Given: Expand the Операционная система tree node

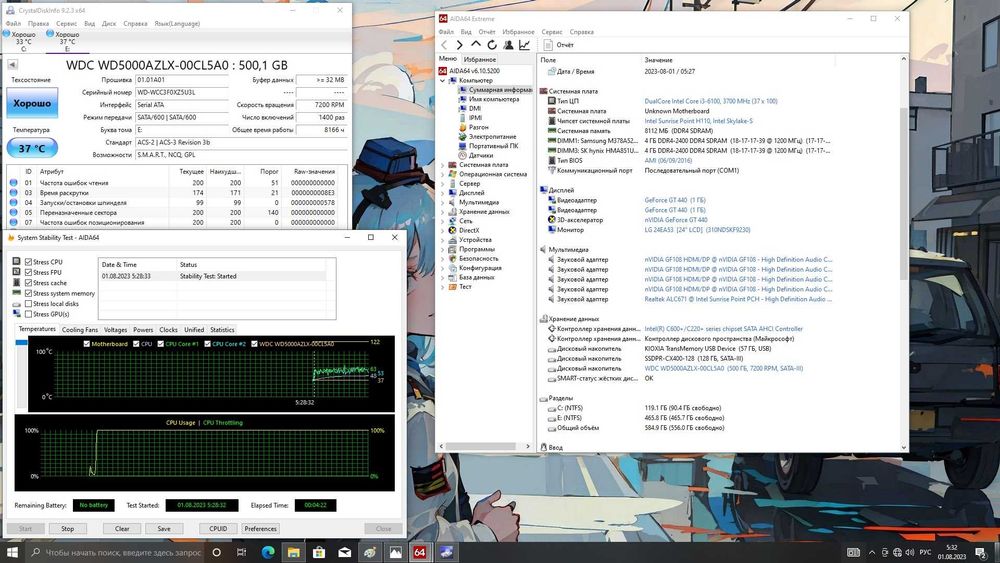Looking at the screenshot, I should (443, 174).
